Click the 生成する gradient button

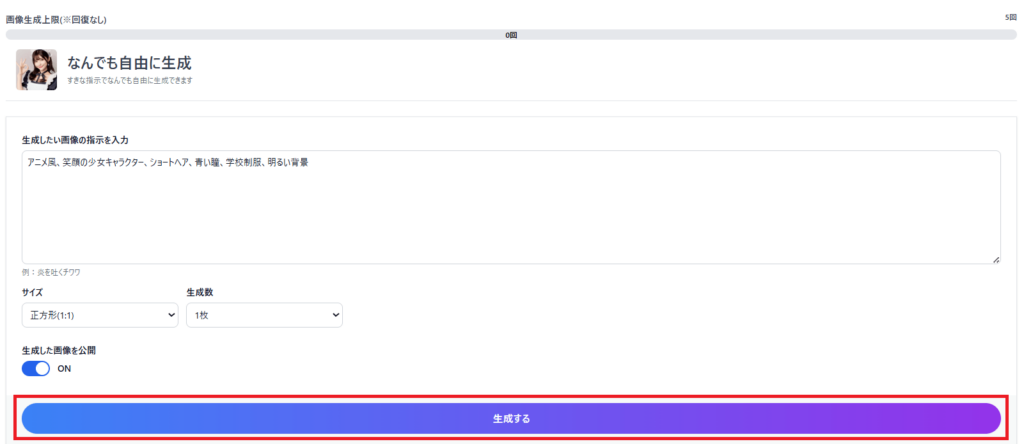511,419
